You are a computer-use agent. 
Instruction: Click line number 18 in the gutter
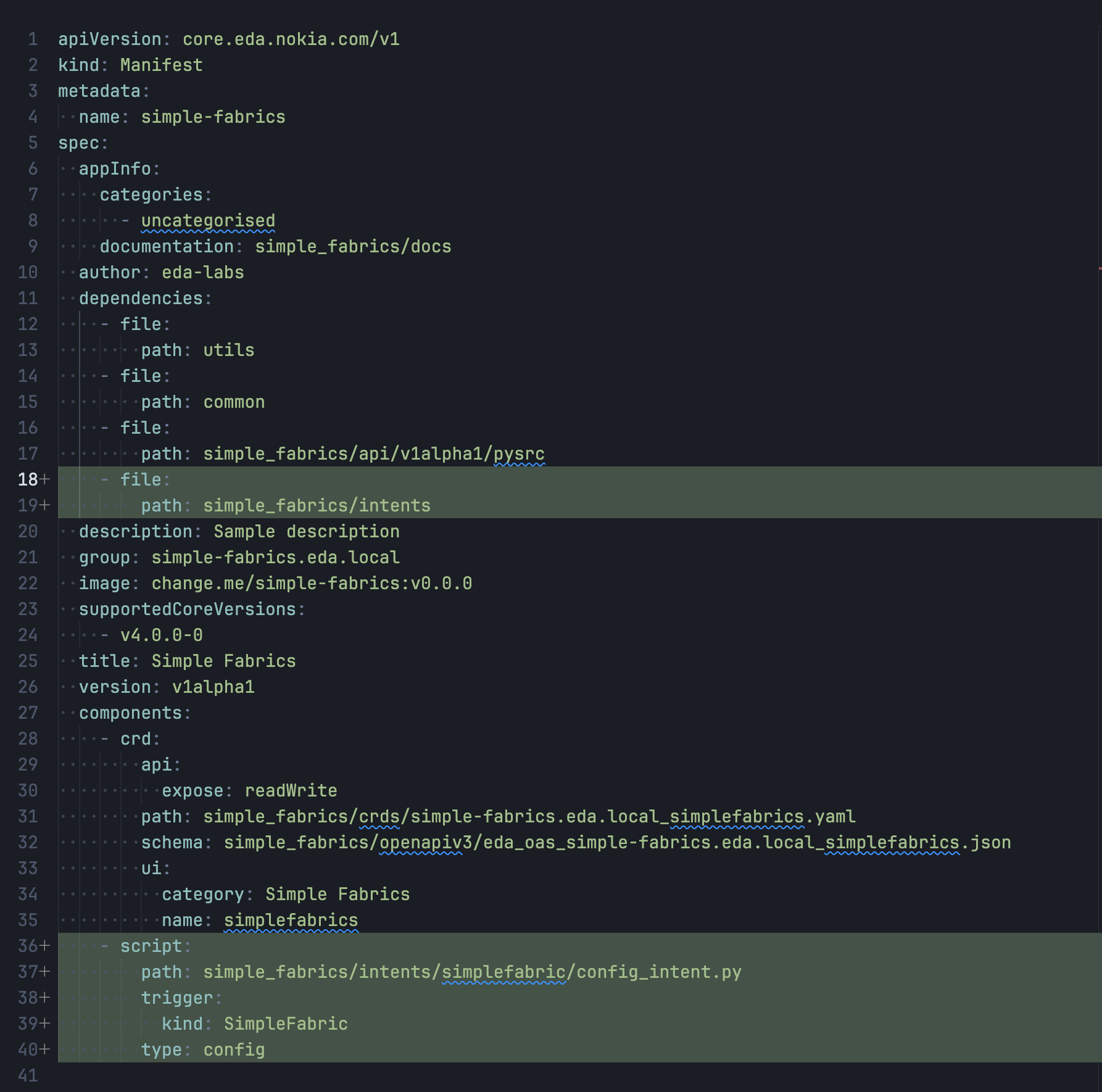[x=28, y=479]
